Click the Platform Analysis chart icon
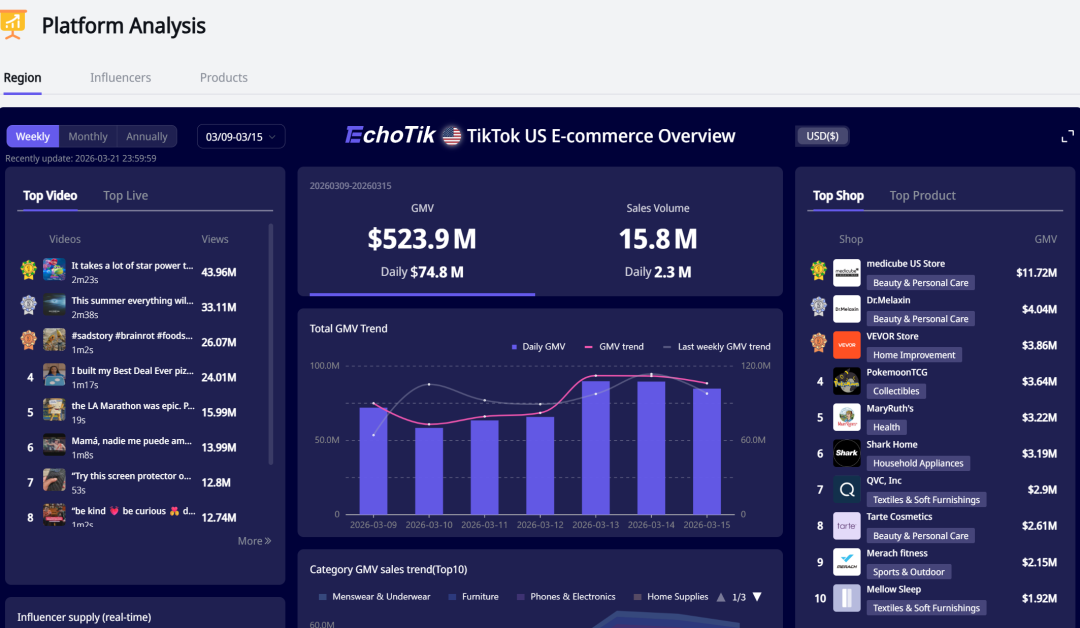1080x628 pixels. (14, 24)
